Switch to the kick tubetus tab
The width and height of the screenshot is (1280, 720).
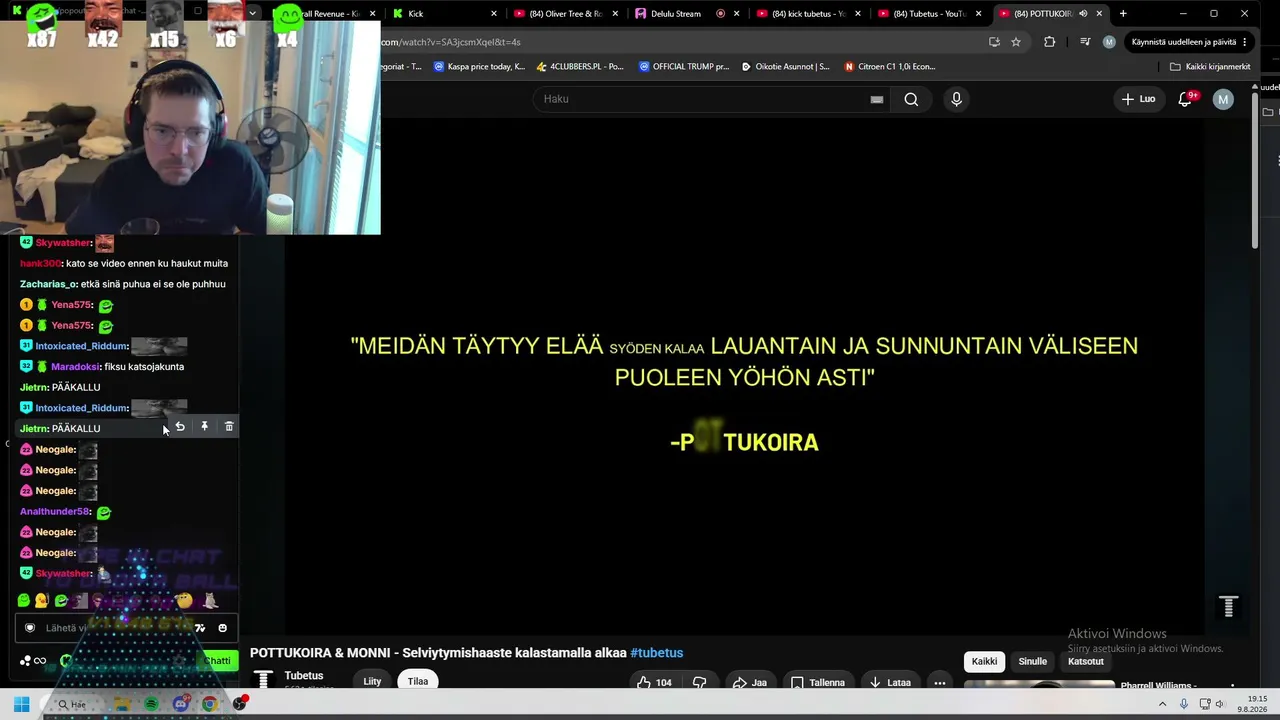click(808, 14)
